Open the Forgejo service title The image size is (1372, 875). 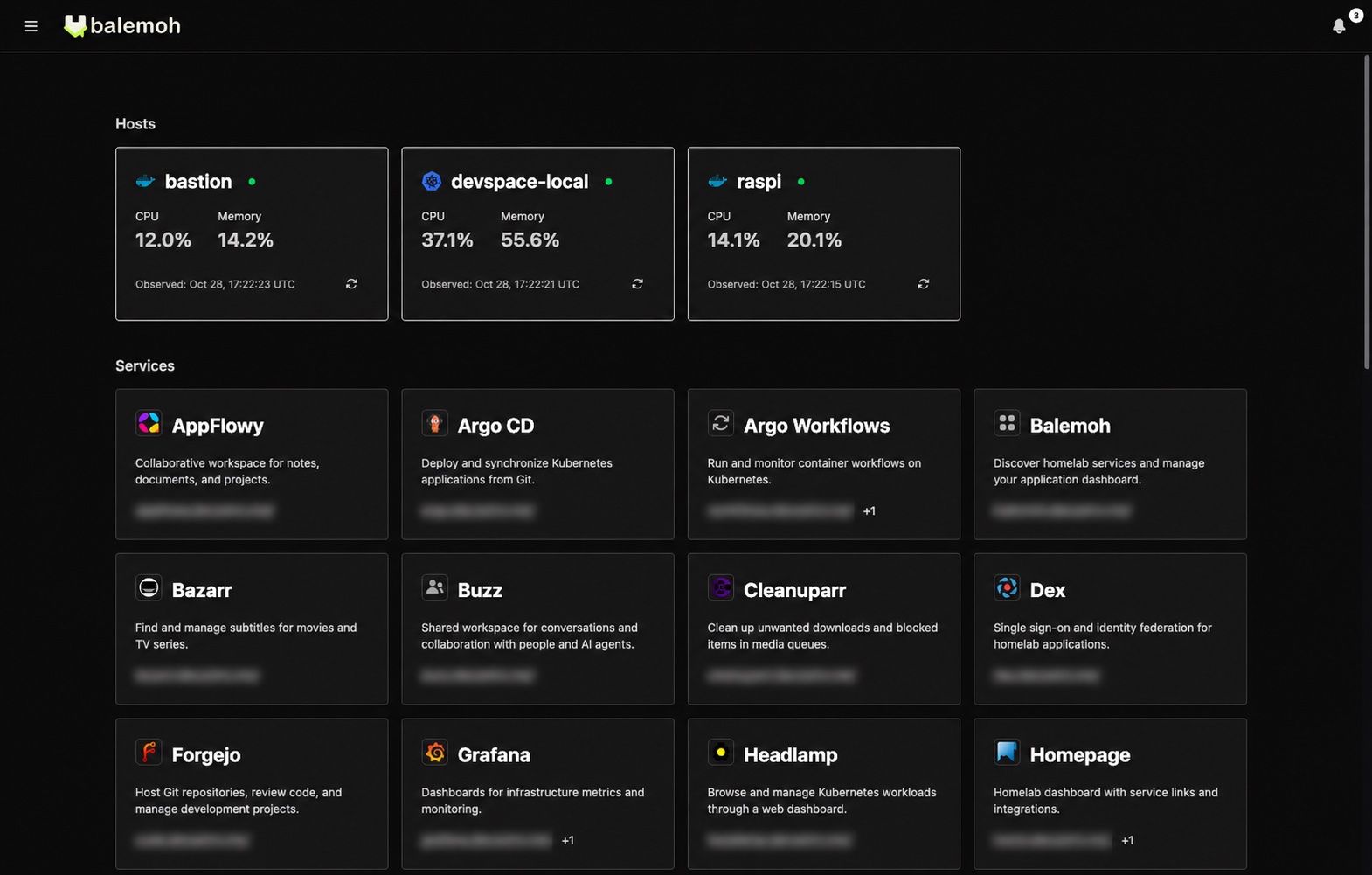(206, 755)
